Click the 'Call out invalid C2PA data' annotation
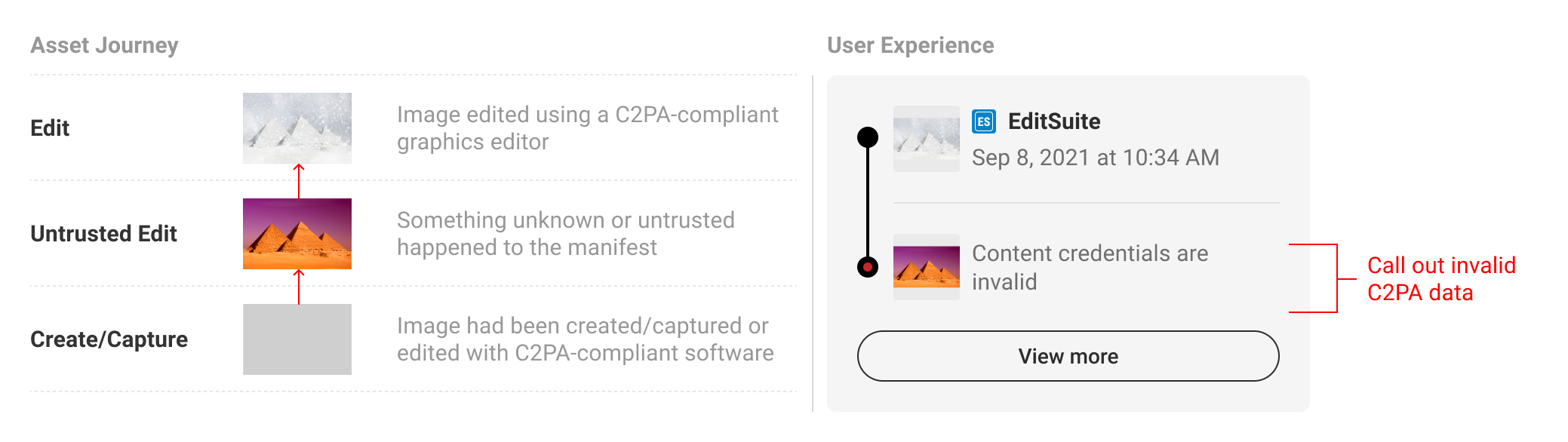Screen dimensions: 1568x442 (x=1441, y=279)
